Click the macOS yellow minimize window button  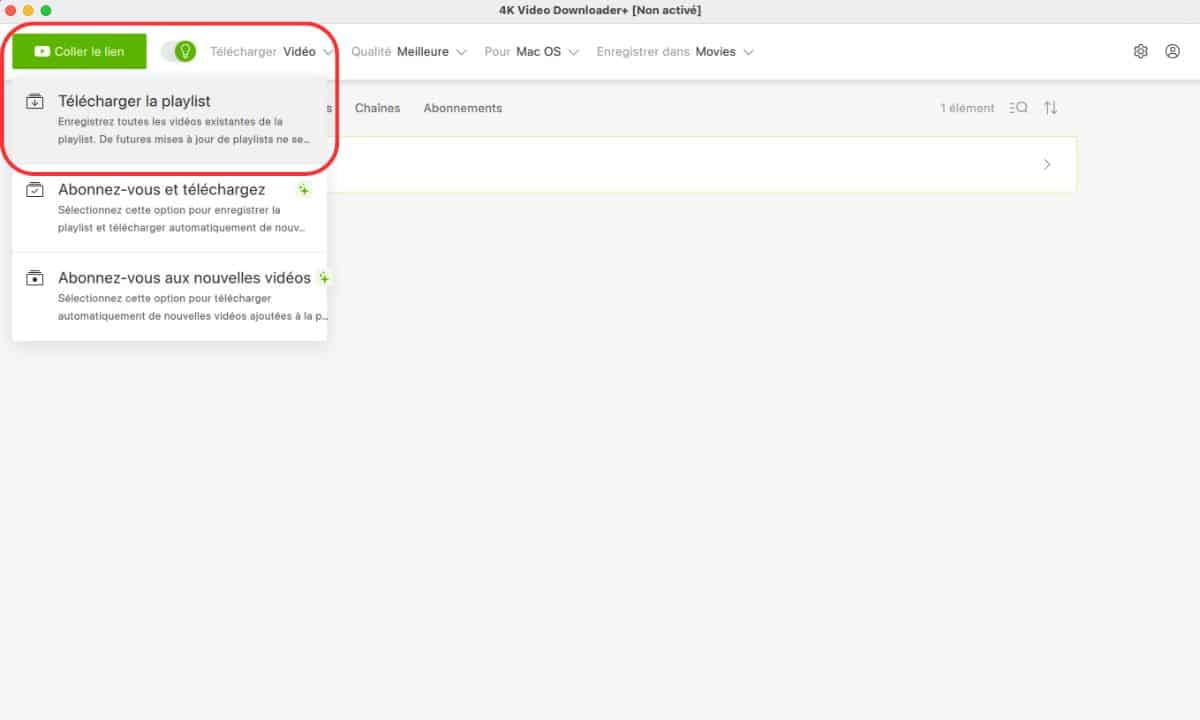(x=28, y=10)
